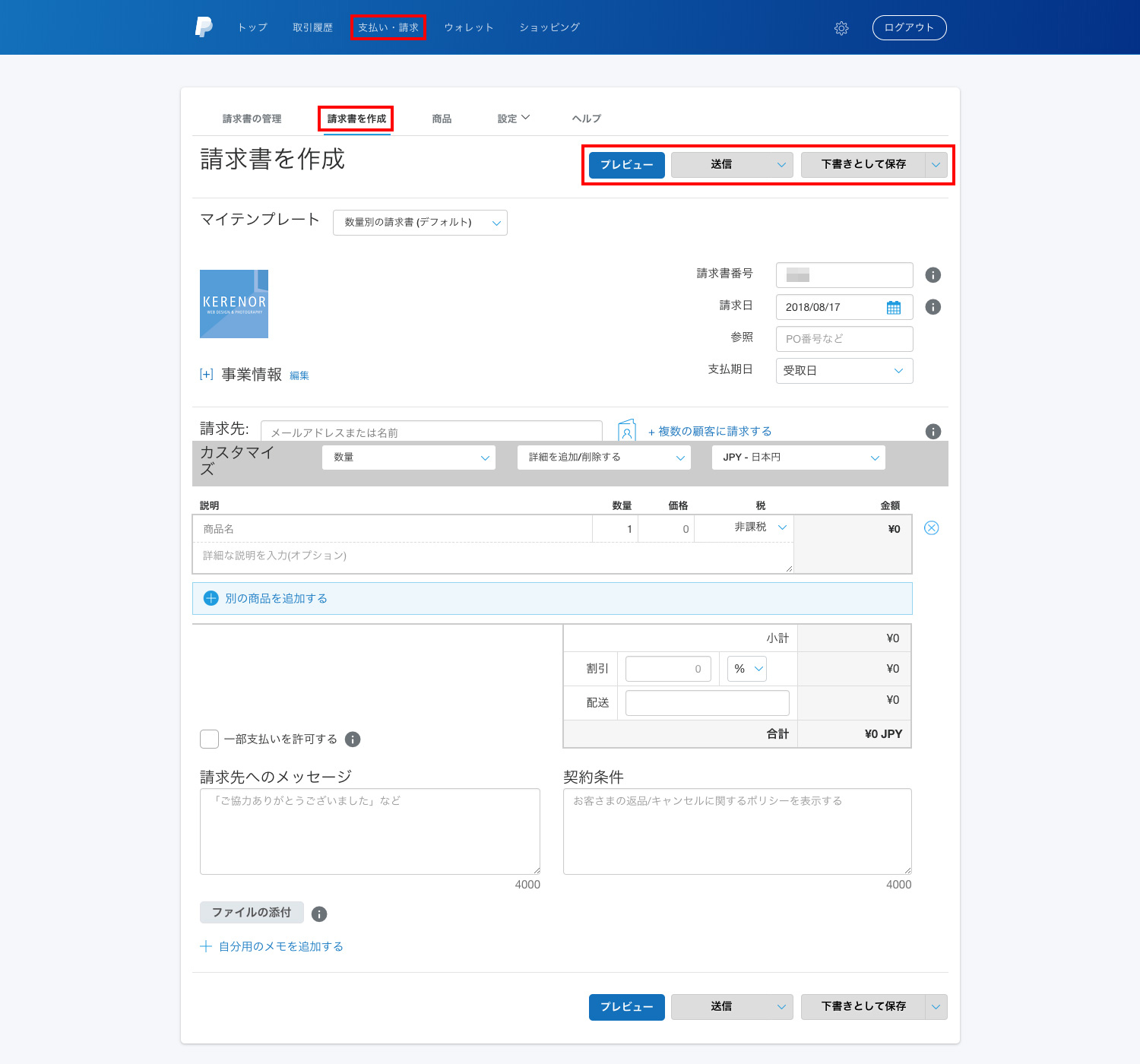Viewport: 1140px width, 1064px height.
Task: Focus the 割引 amount field
Action: click(x=668, y=669)
